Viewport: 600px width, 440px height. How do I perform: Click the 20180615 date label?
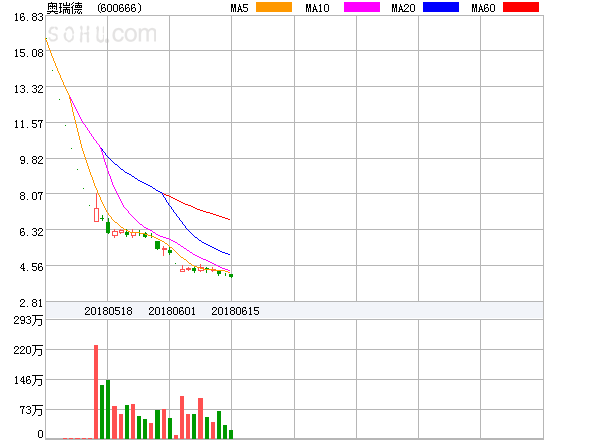click(x=235, y=311)
